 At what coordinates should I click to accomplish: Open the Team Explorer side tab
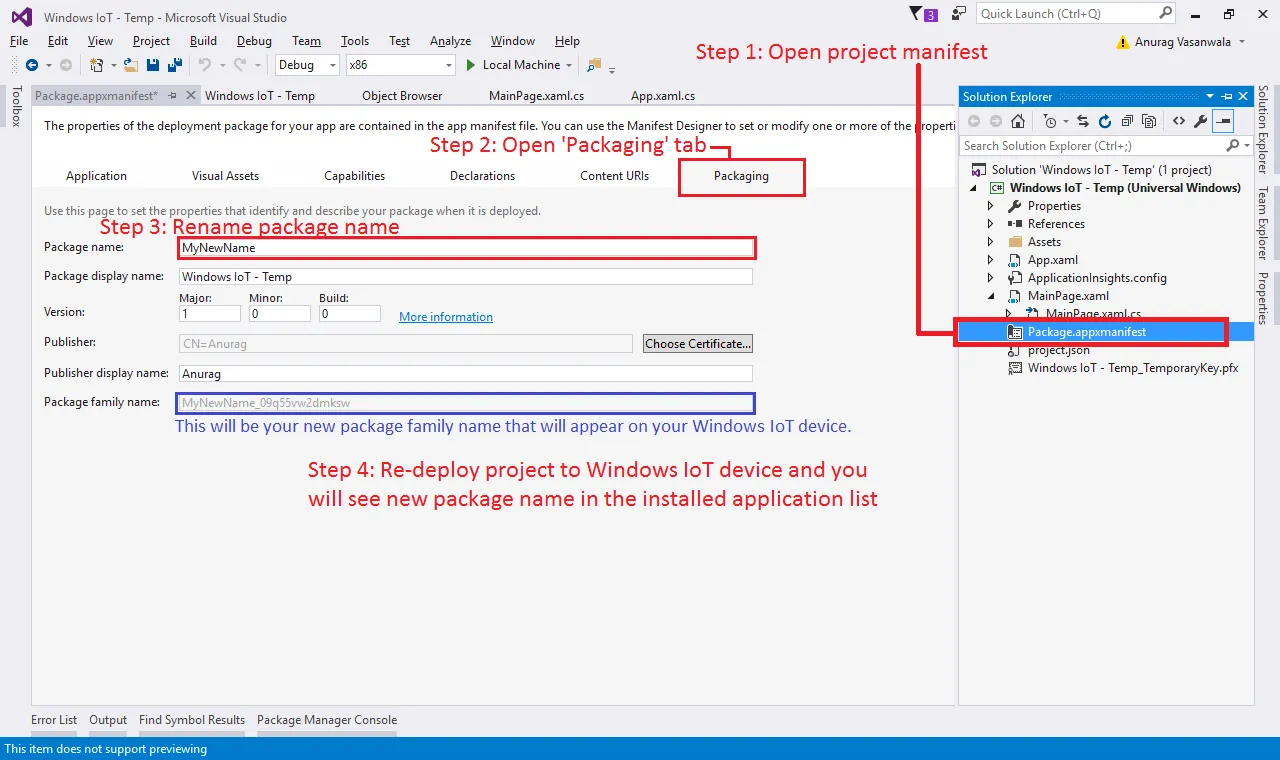click(1263, 223)
